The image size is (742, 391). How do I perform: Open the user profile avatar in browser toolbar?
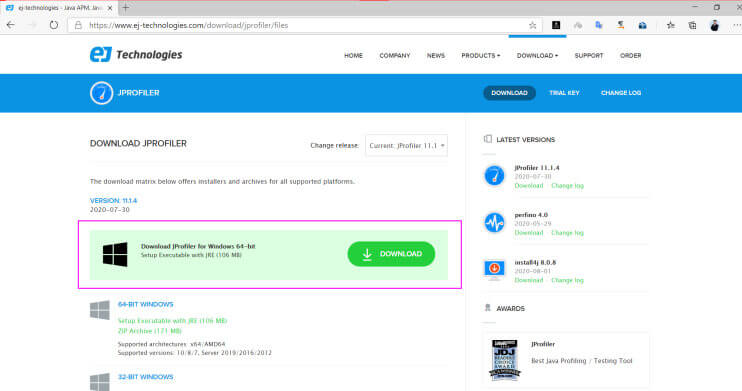click(714, 25)
